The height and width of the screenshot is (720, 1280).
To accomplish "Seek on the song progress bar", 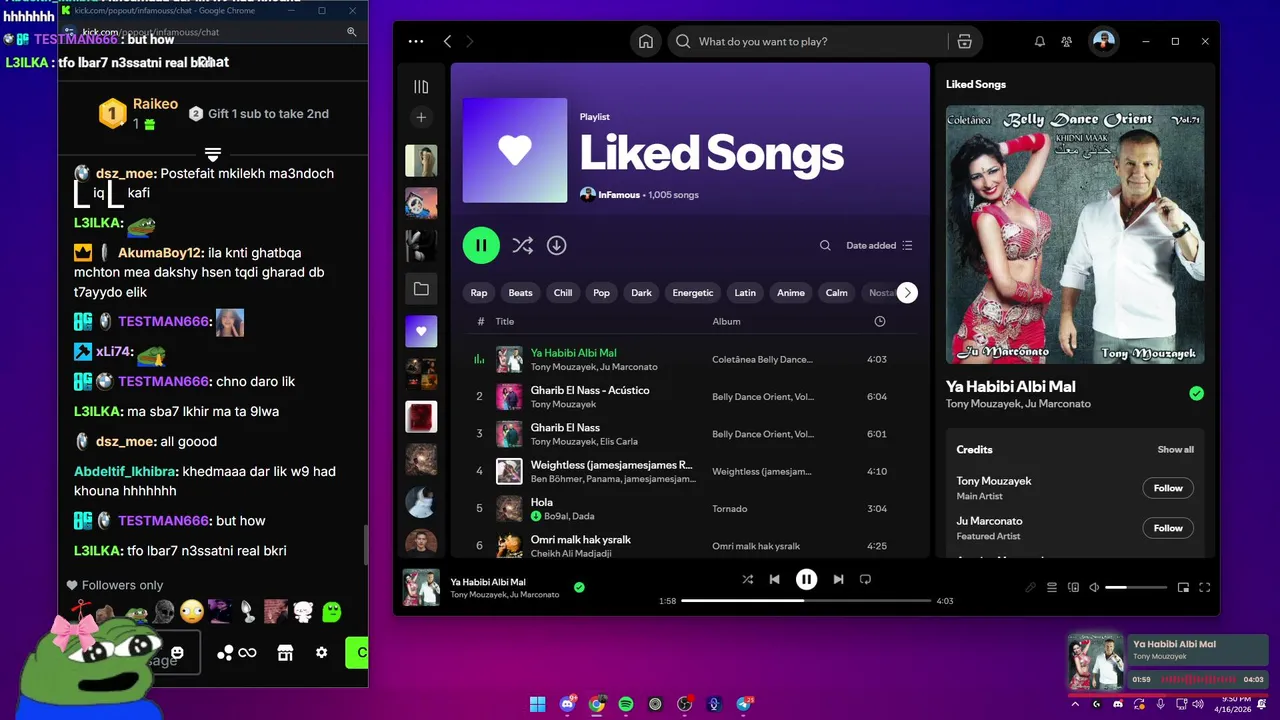I will 806,601.
